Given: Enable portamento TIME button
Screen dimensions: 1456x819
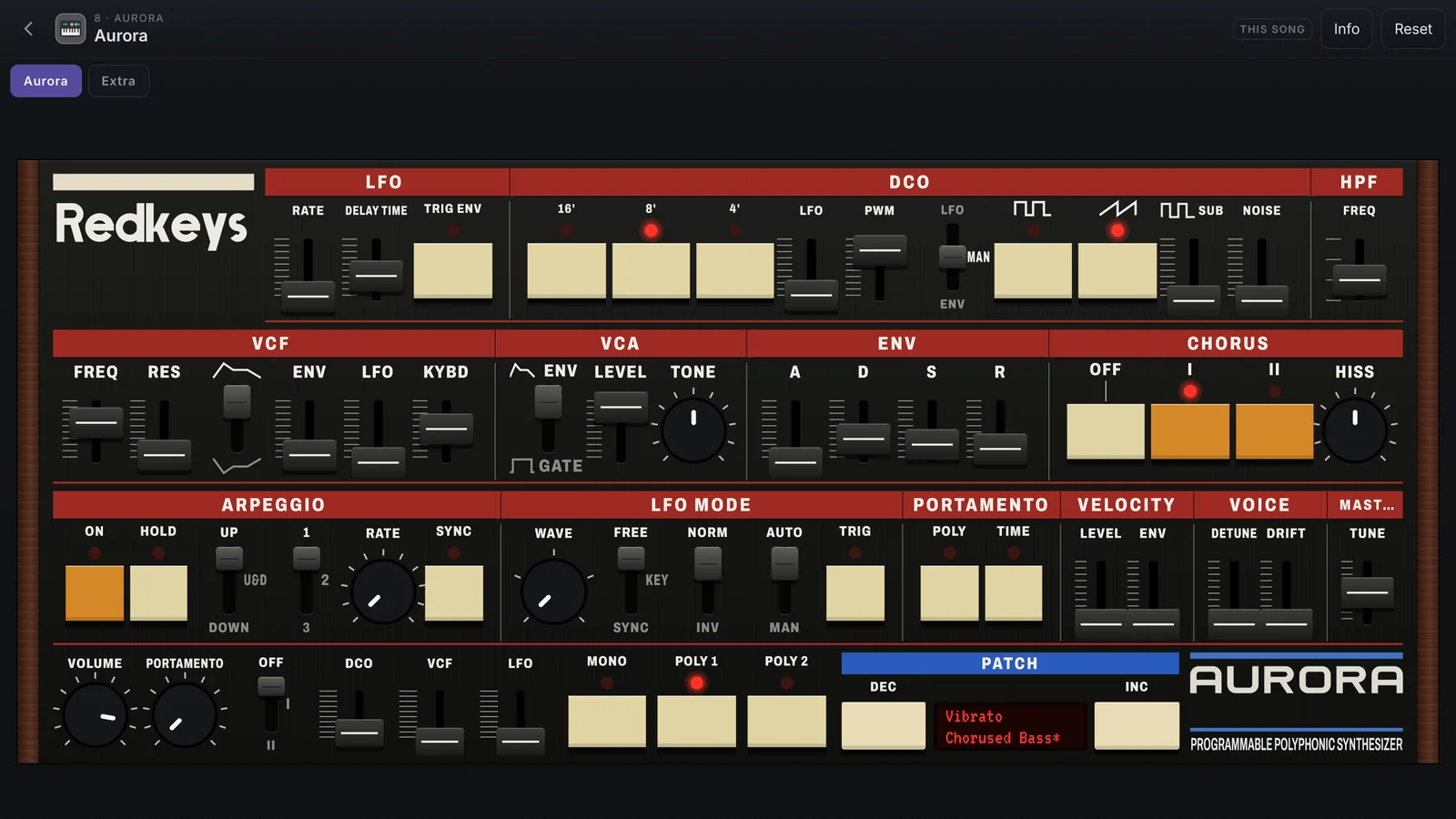Looking at the screenshot, I should 1014,593.
